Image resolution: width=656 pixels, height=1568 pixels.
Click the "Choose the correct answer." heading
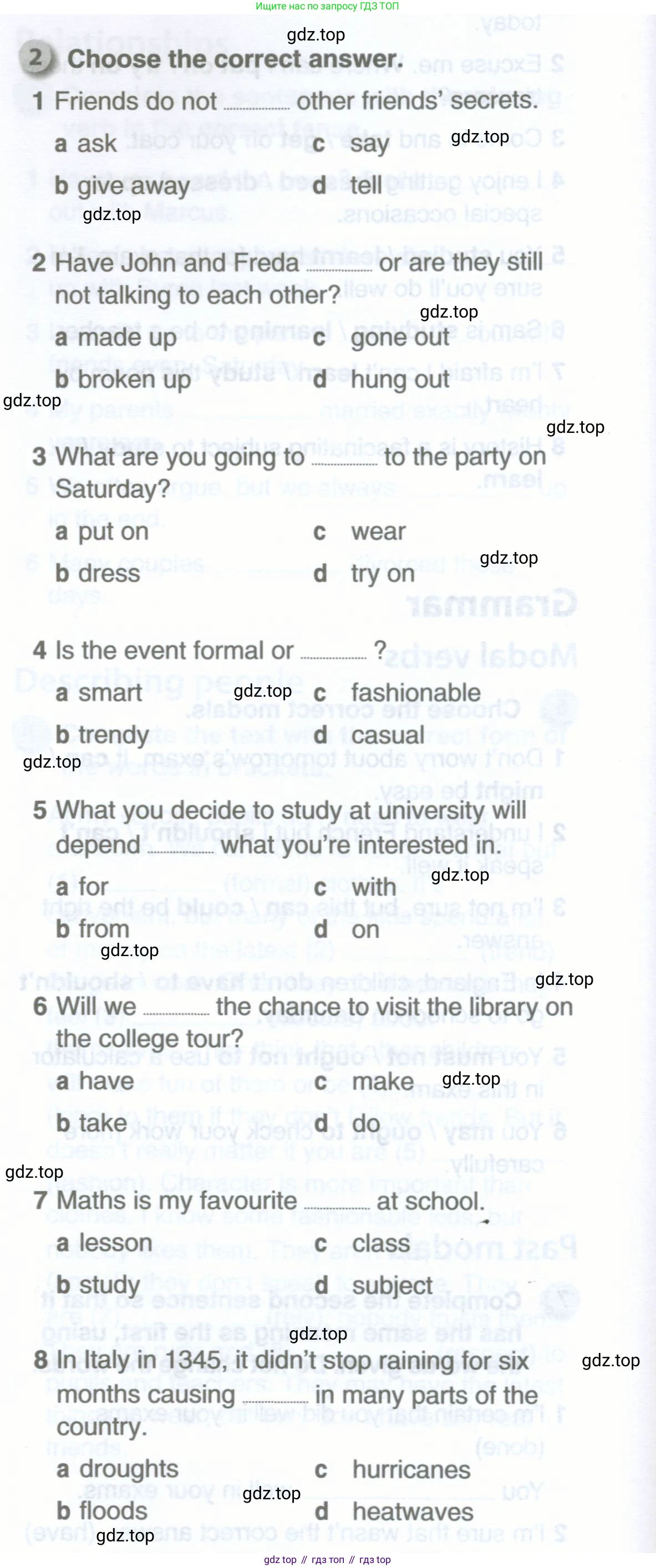coord(235,59)
